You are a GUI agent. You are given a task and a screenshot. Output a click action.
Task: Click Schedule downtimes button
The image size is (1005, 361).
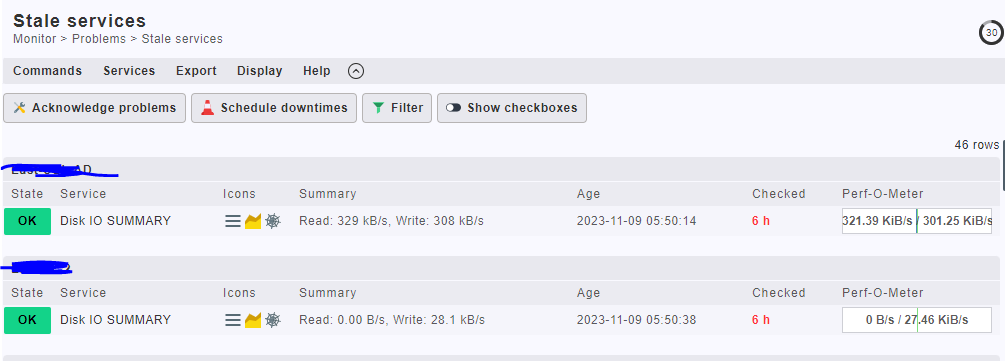point(274,108)
